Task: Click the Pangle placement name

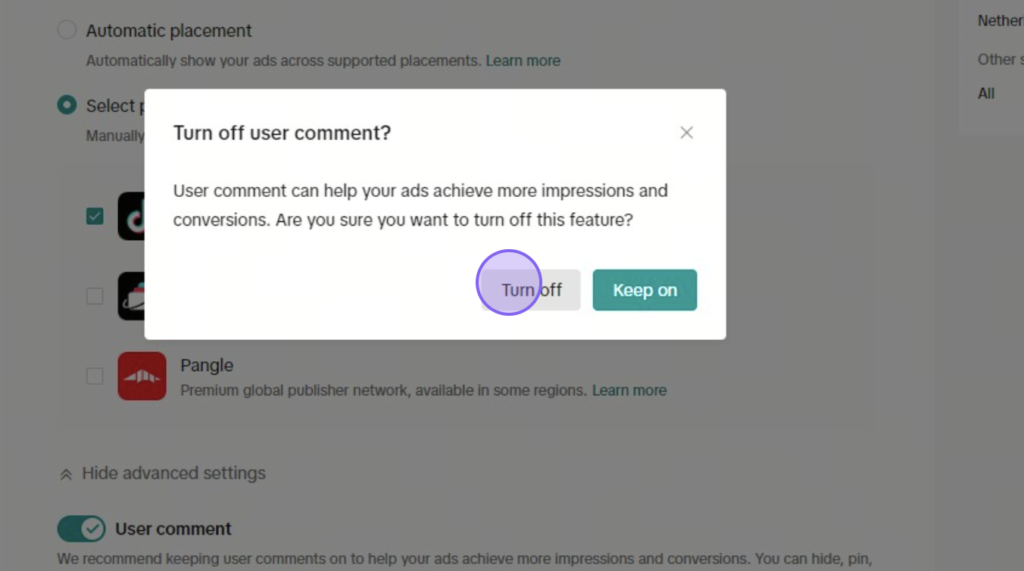Action: click(206, 365)
